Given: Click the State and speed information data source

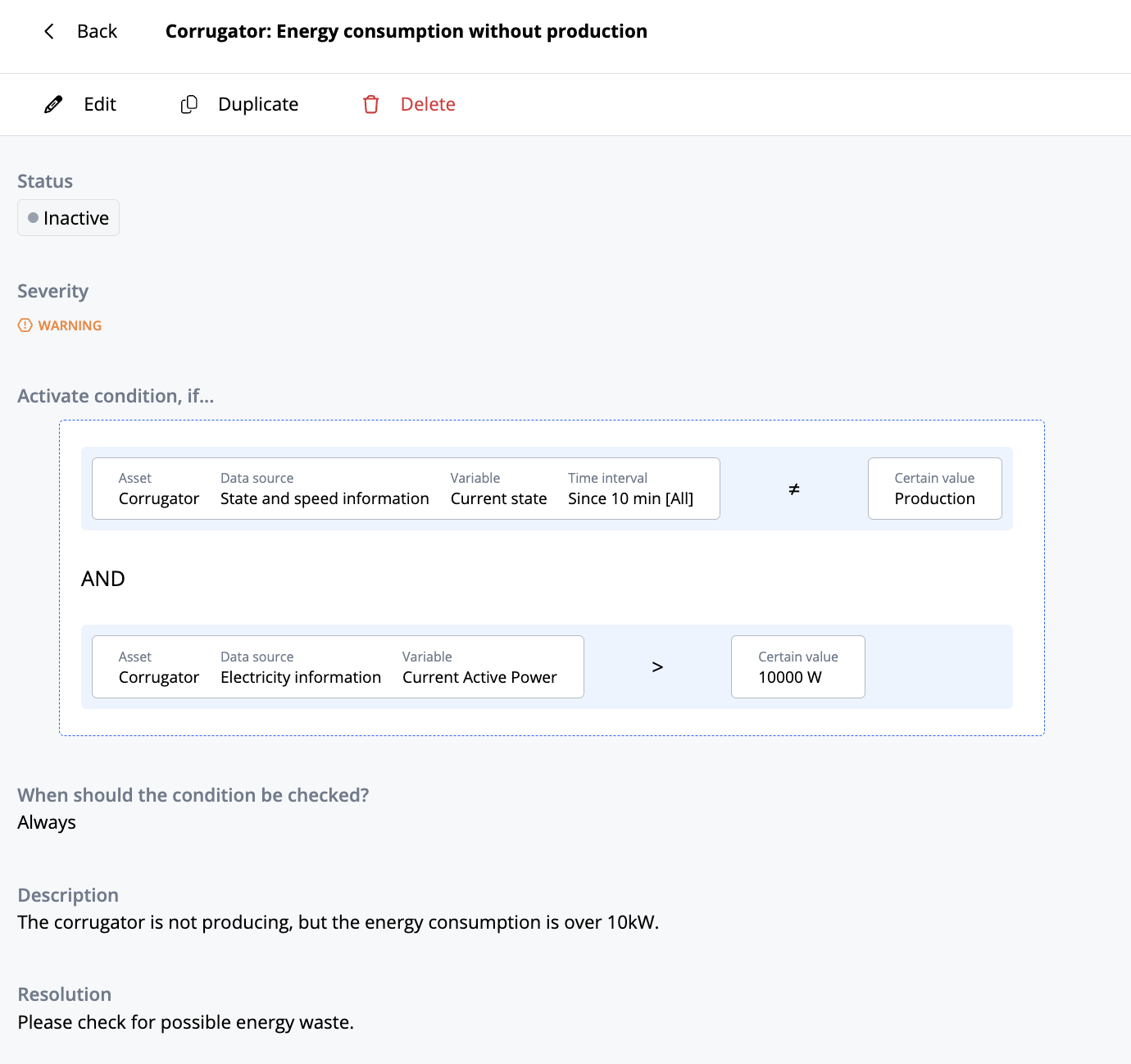Looking at the screenshot, I should 325,498.
